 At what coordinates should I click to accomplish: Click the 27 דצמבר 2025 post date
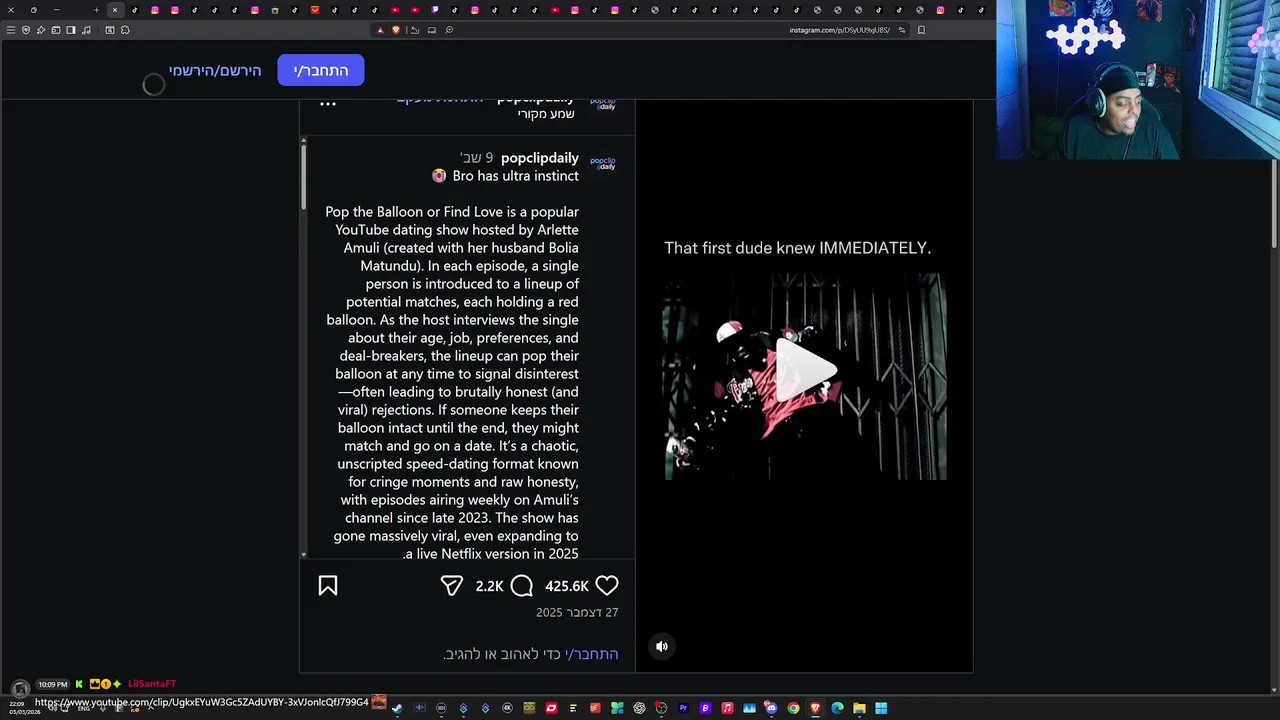[577, 612]
